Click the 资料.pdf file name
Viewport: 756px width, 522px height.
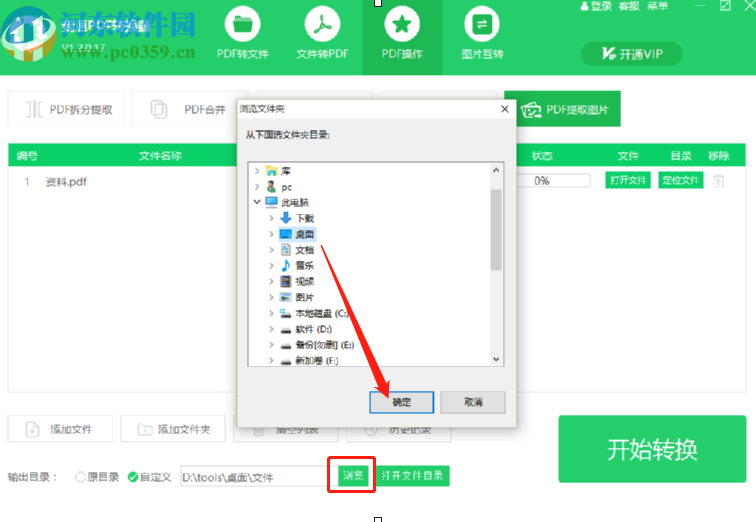point(66,182)
